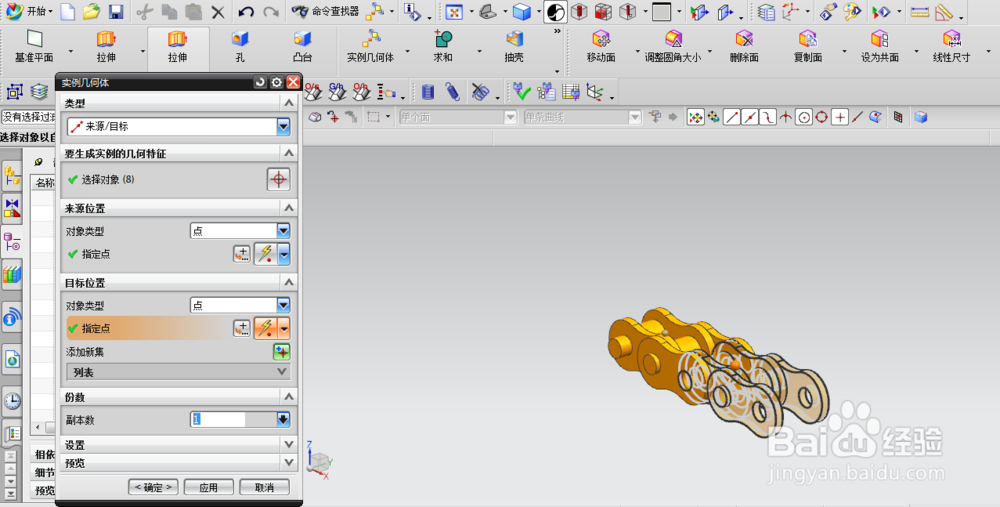Image resolution: width=1000 pixels, height=507 pixels.
Task: Expand the 预览 preview section in dialog
Action: 179,463
